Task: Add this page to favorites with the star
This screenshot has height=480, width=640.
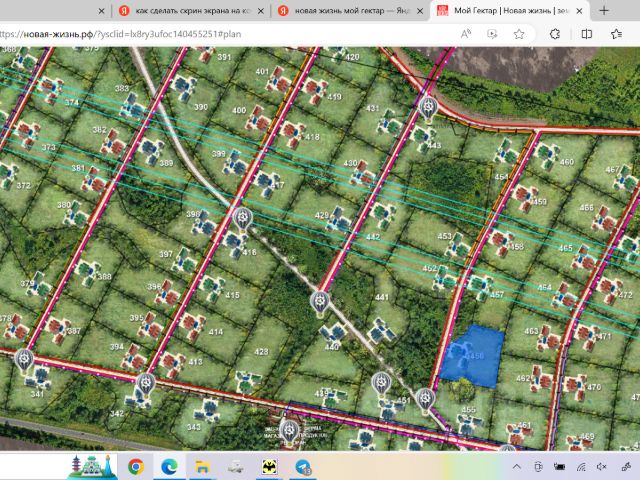Action: [x=519, y=34]
